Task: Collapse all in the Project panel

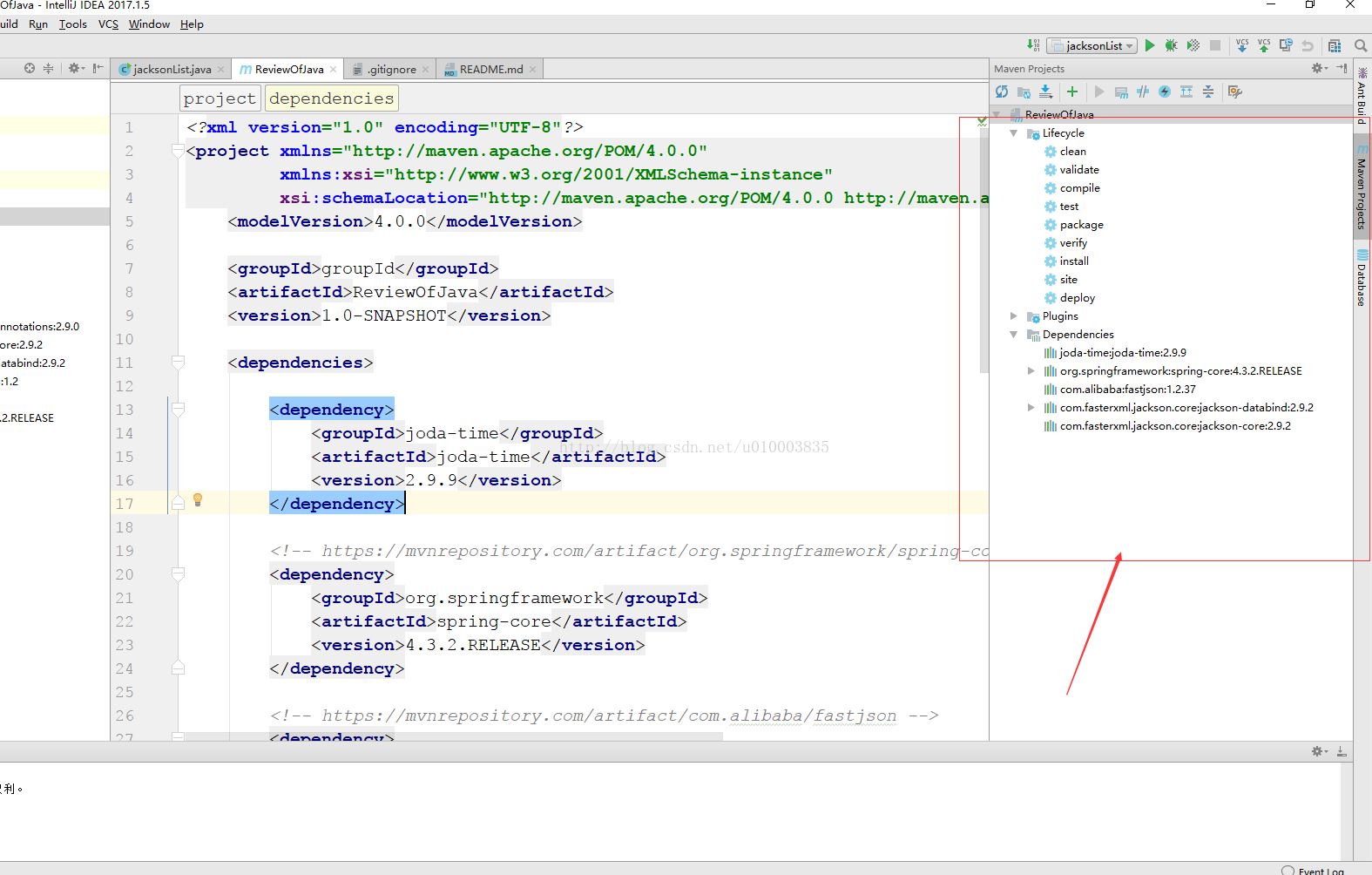Action: tap(48, 68)
